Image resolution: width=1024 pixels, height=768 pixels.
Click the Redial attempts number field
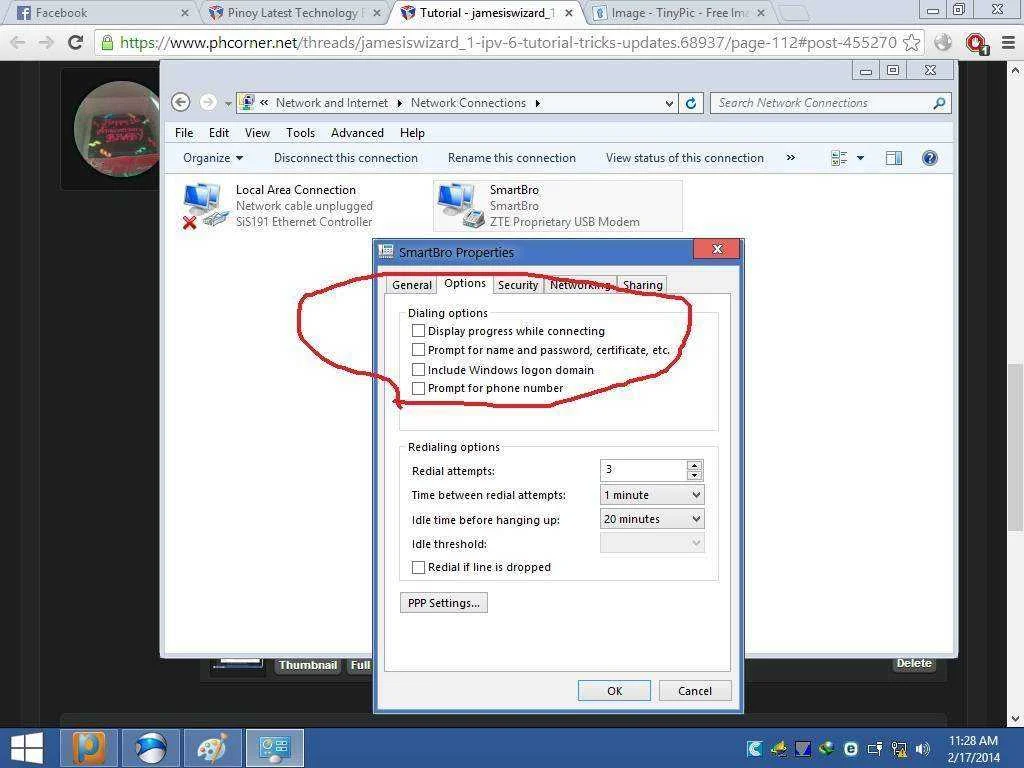click(643, 470)
